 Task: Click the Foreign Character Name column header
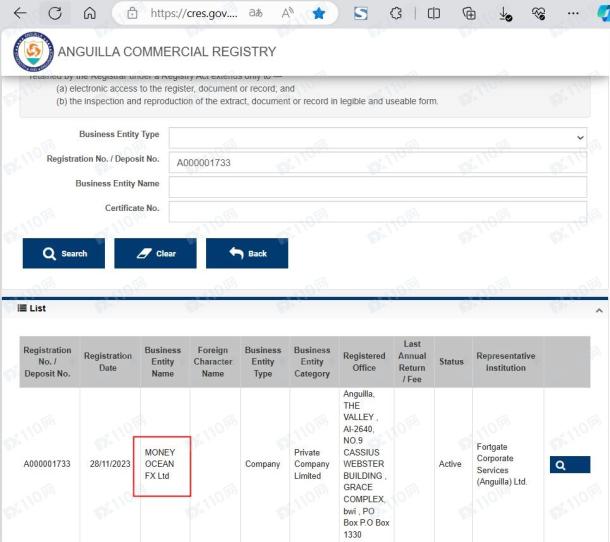click(x=213, y=362)
